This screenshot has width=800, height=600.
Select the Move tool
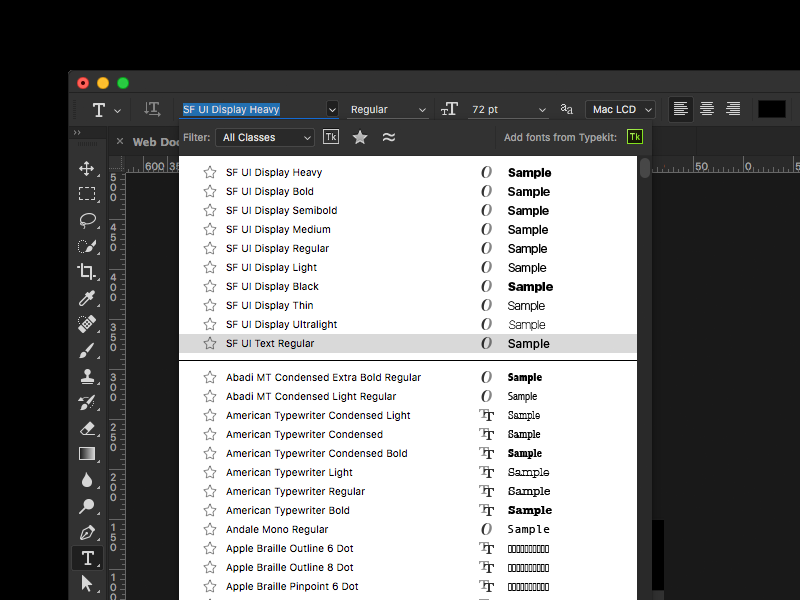[x=87, y=169]
